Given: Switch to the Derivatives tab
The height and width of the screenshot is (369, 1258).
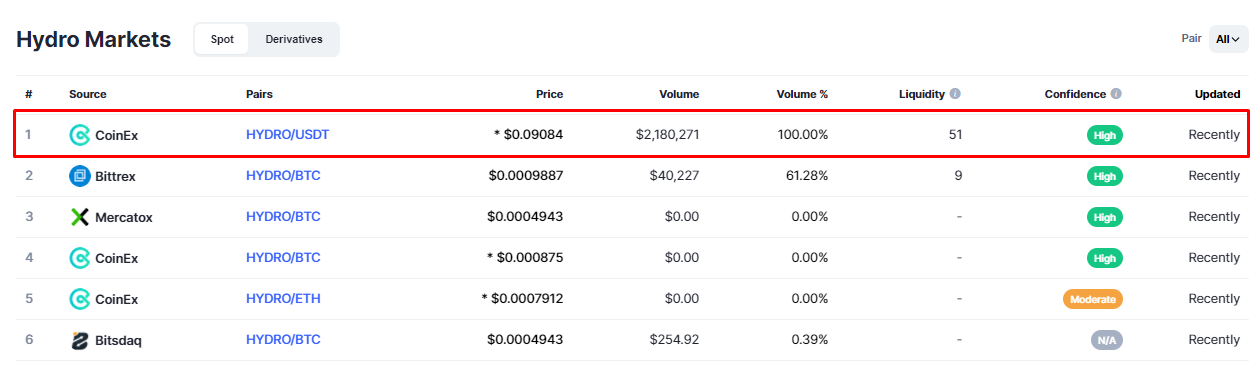Looking at the screenshot, I should click(294, 39).
